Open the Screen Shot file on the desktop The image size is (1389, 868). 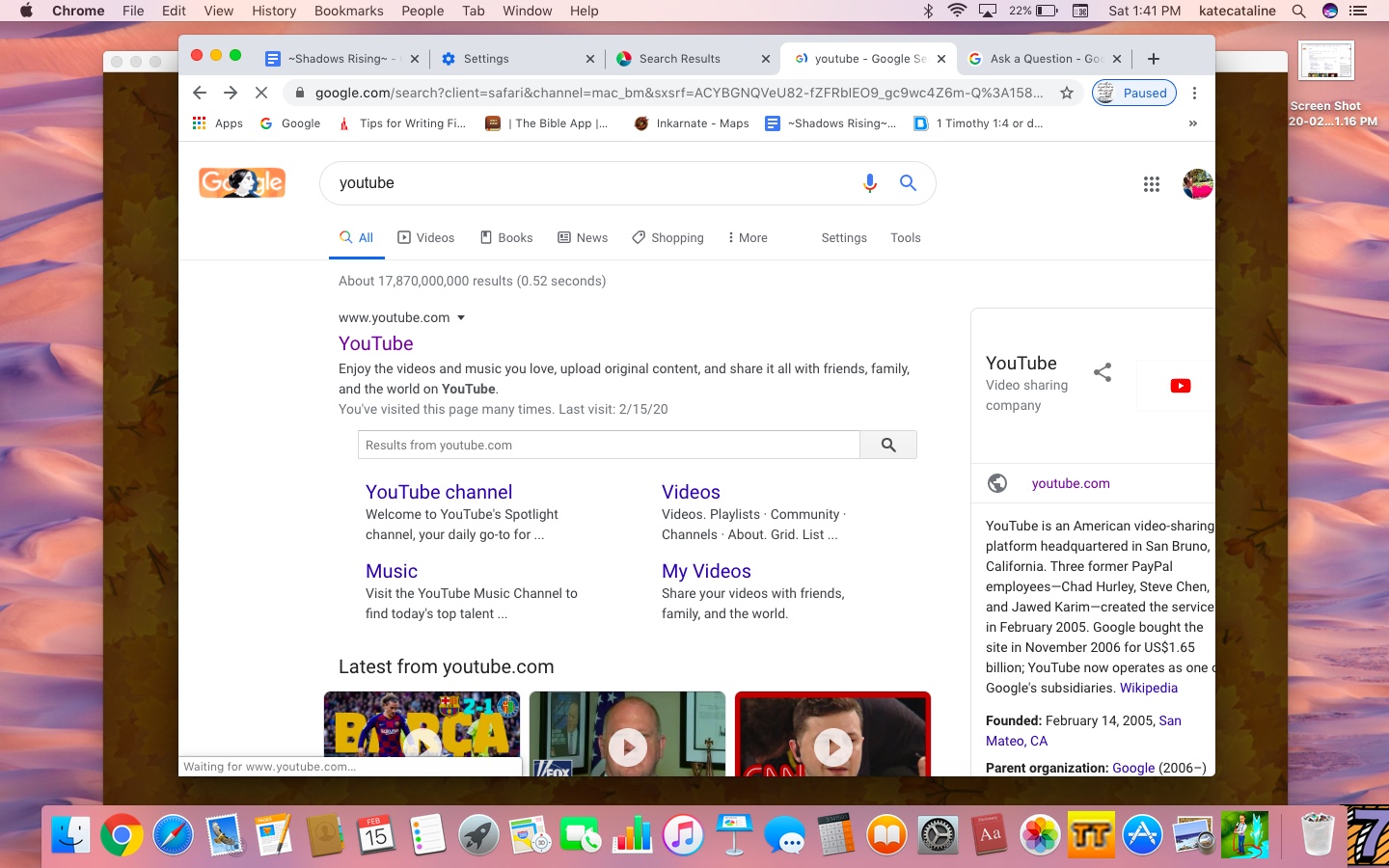(1326, 83)
